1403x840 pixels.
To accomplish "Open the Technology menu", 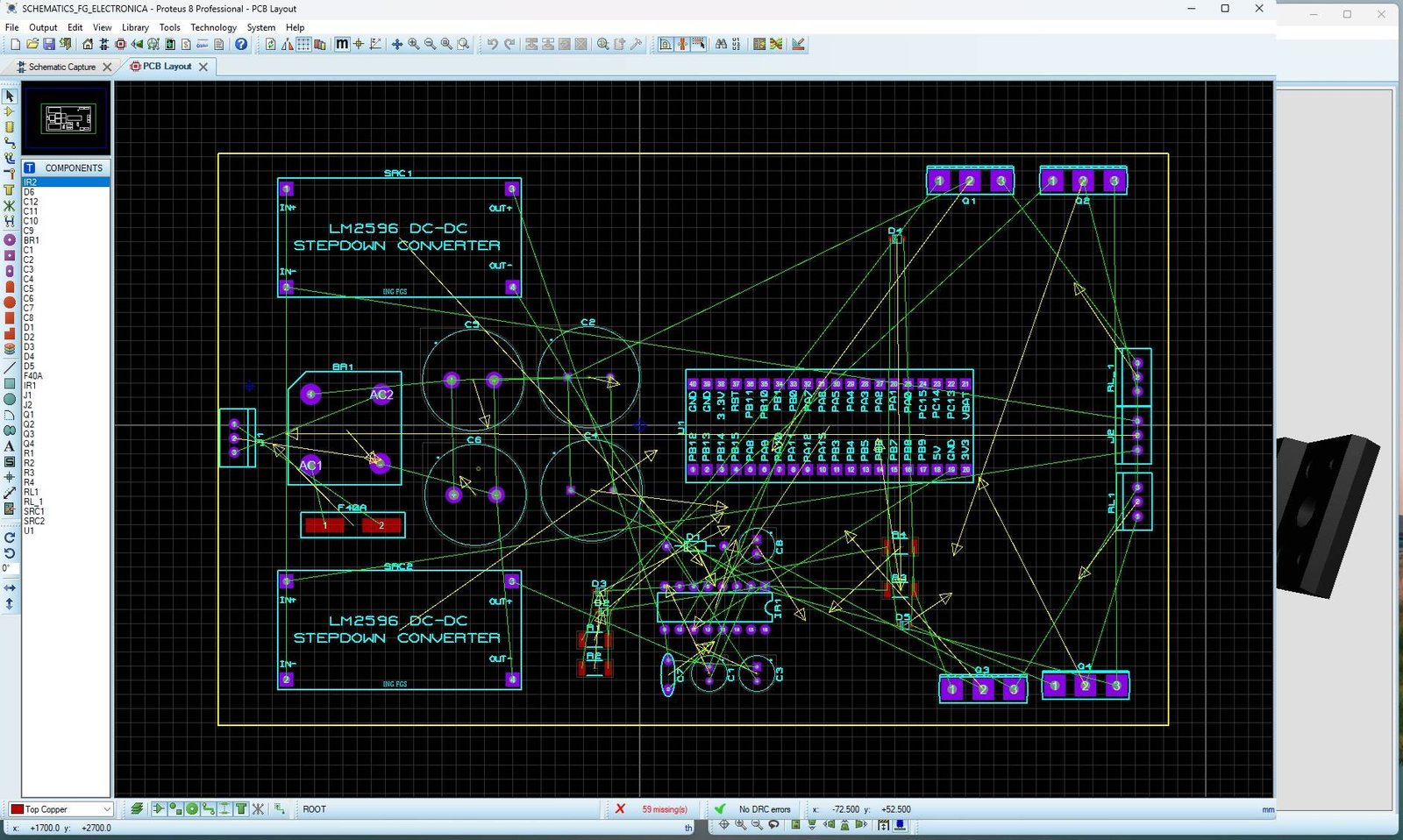I will 213,27.
